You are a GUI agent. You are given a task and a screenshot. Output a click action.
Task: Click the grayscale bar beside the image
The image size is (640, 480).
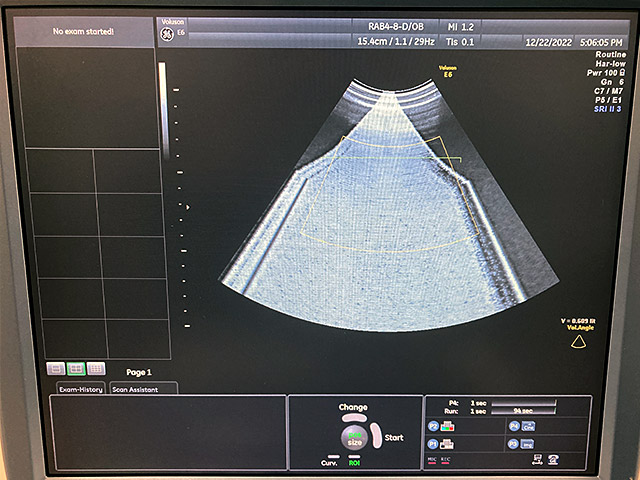(163, 110)
